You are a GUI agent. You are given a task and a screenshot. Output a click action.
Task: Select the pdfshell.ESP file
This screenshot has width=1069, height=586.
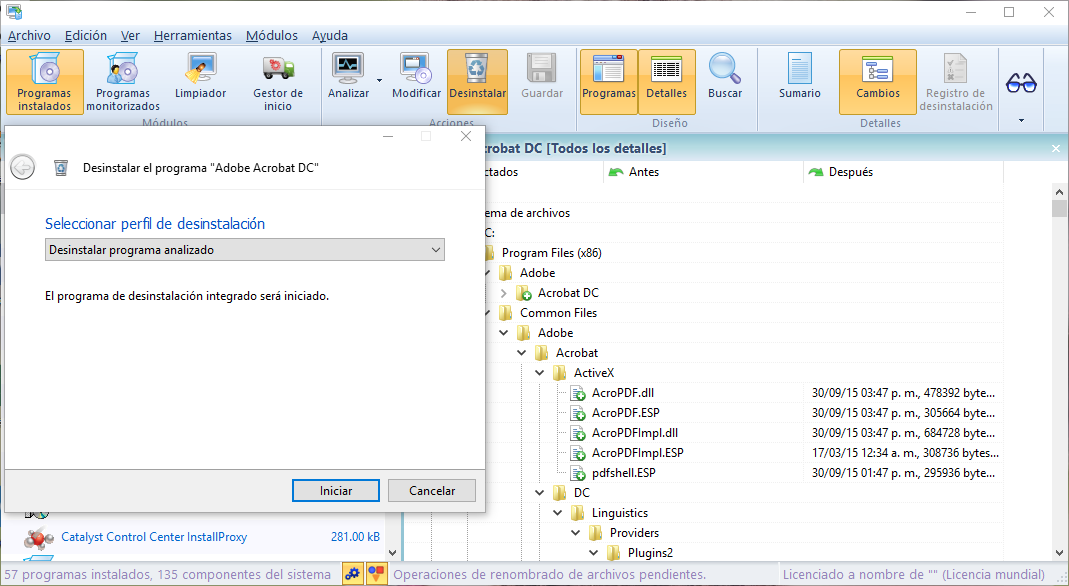[624, 473]
